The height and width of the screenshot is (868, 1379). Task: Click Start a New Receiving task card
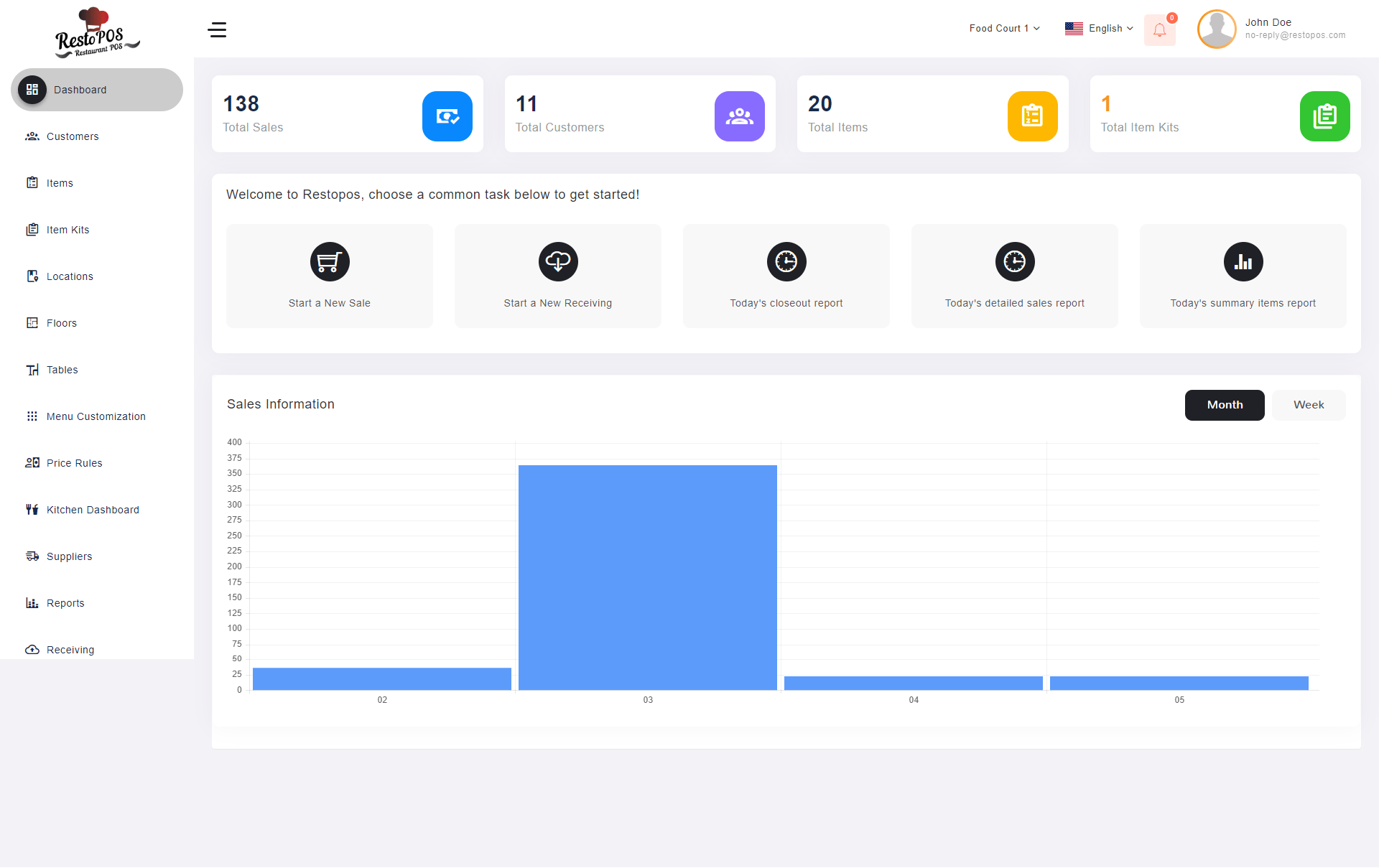pos(558,276)
